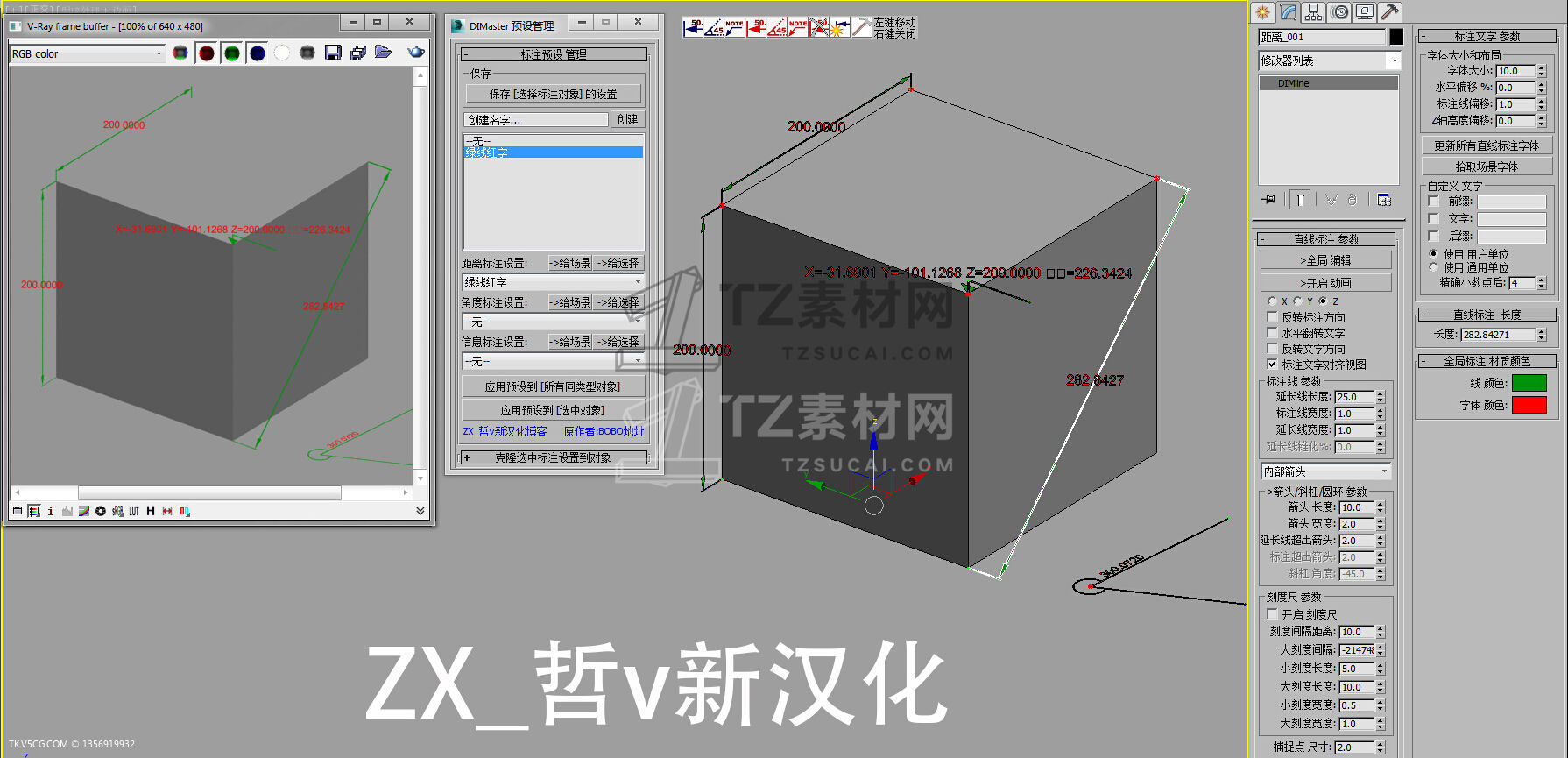Render last with the teapot icon
Viewport: 1568px width, 758px height.
(416, 53)
